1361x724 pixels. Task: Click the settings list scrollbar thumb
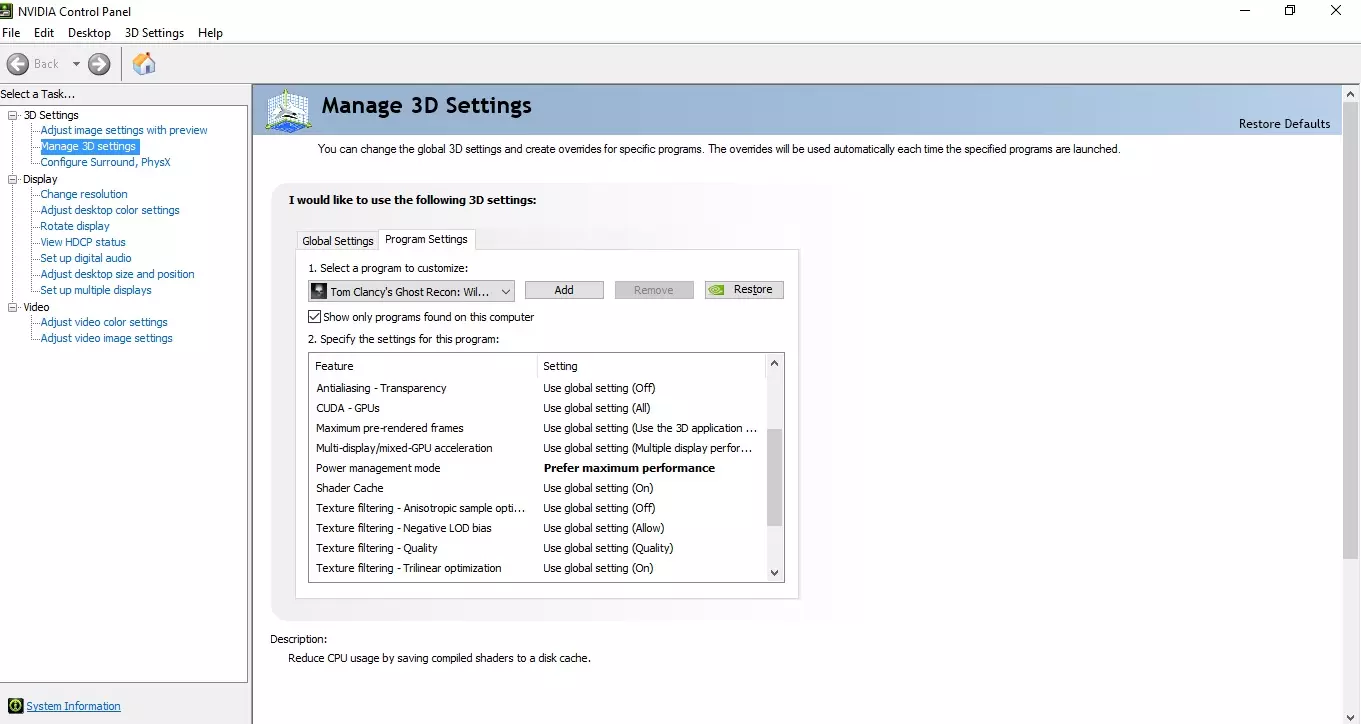pyautogui.click(x=774, y=476)
